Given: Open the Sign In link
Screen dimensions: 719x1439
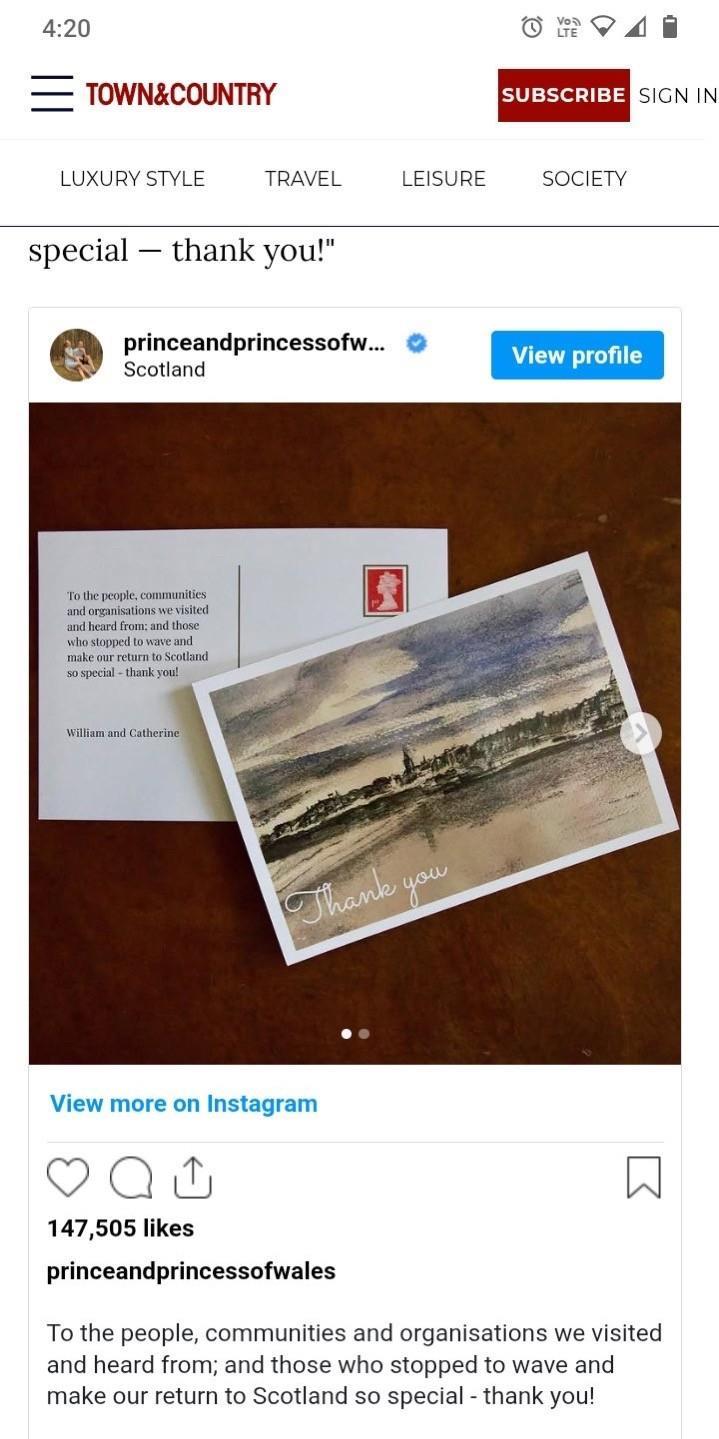Looking at the screenshot, I should point(678,96).
